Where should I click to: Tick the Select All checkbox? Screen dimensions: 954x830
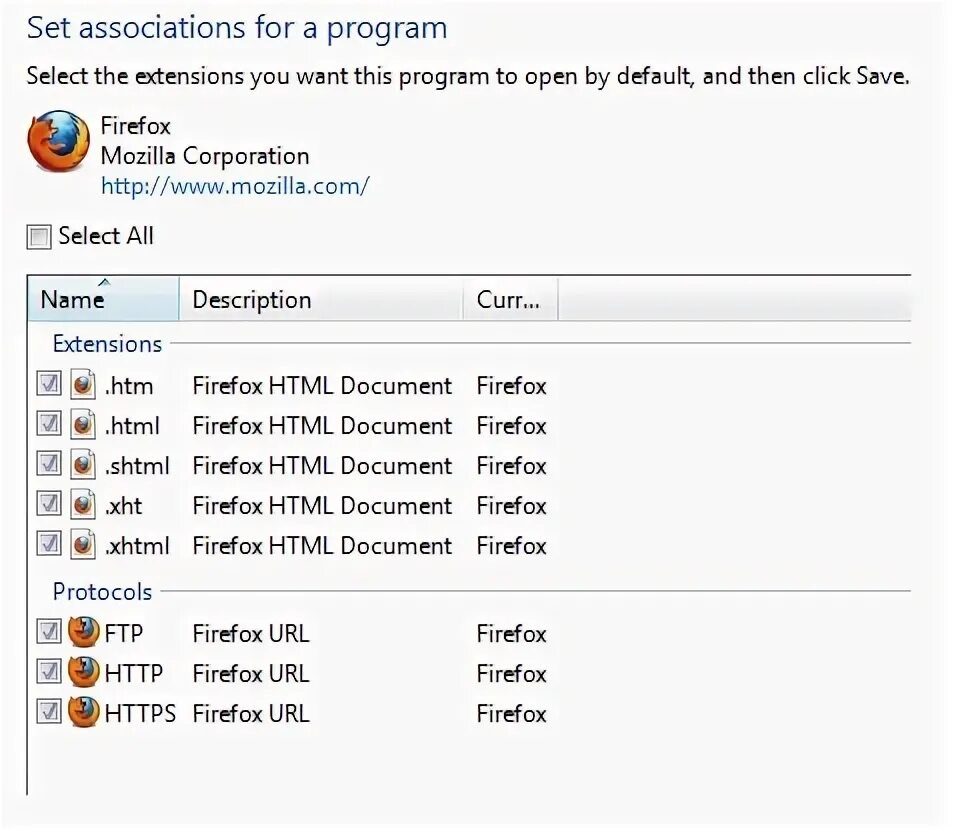(39, 237)
